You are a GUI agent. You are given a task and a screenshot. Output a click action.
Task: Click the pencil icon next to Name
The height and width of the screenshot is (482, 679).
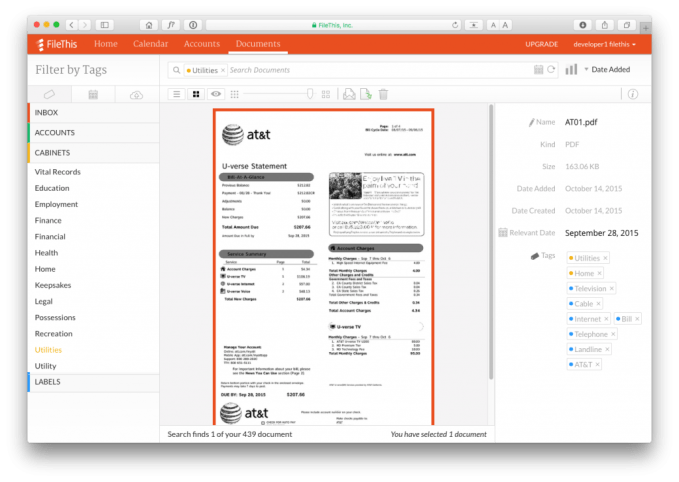[532, 123]
